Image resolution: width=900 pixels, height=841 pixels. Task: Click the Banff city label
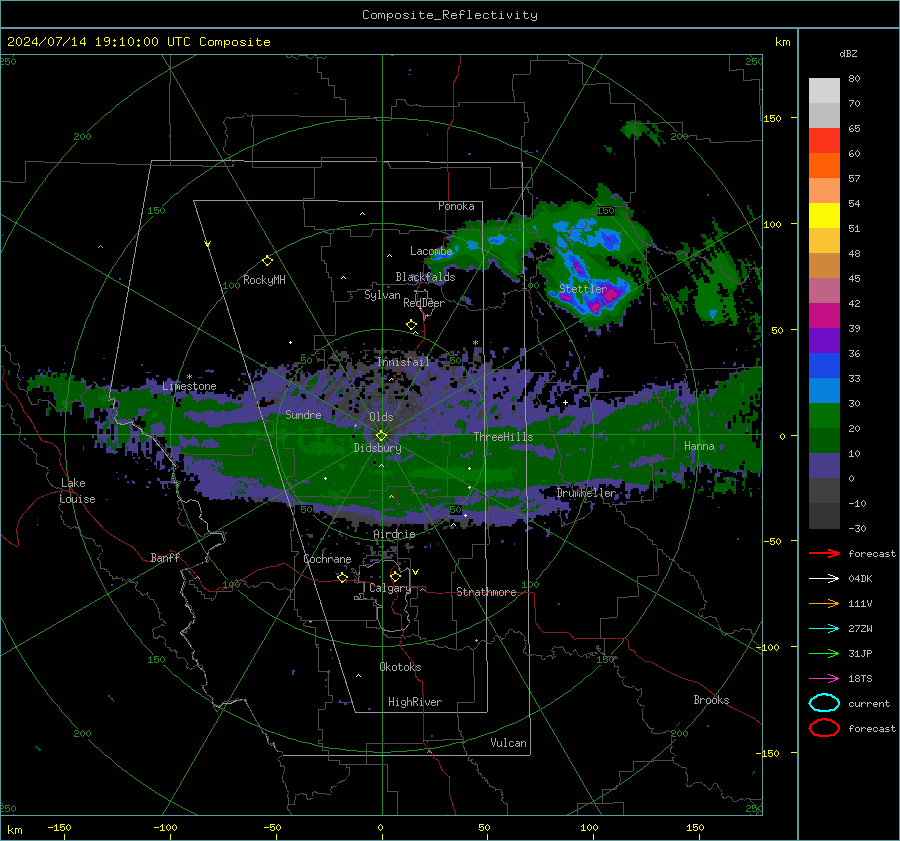165,557
